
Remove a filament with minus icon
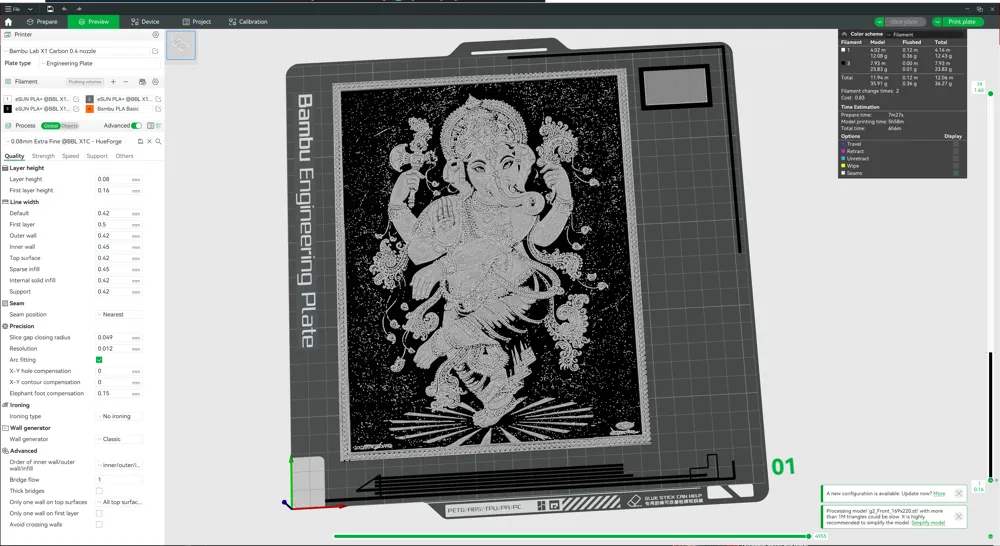(126, 82)
